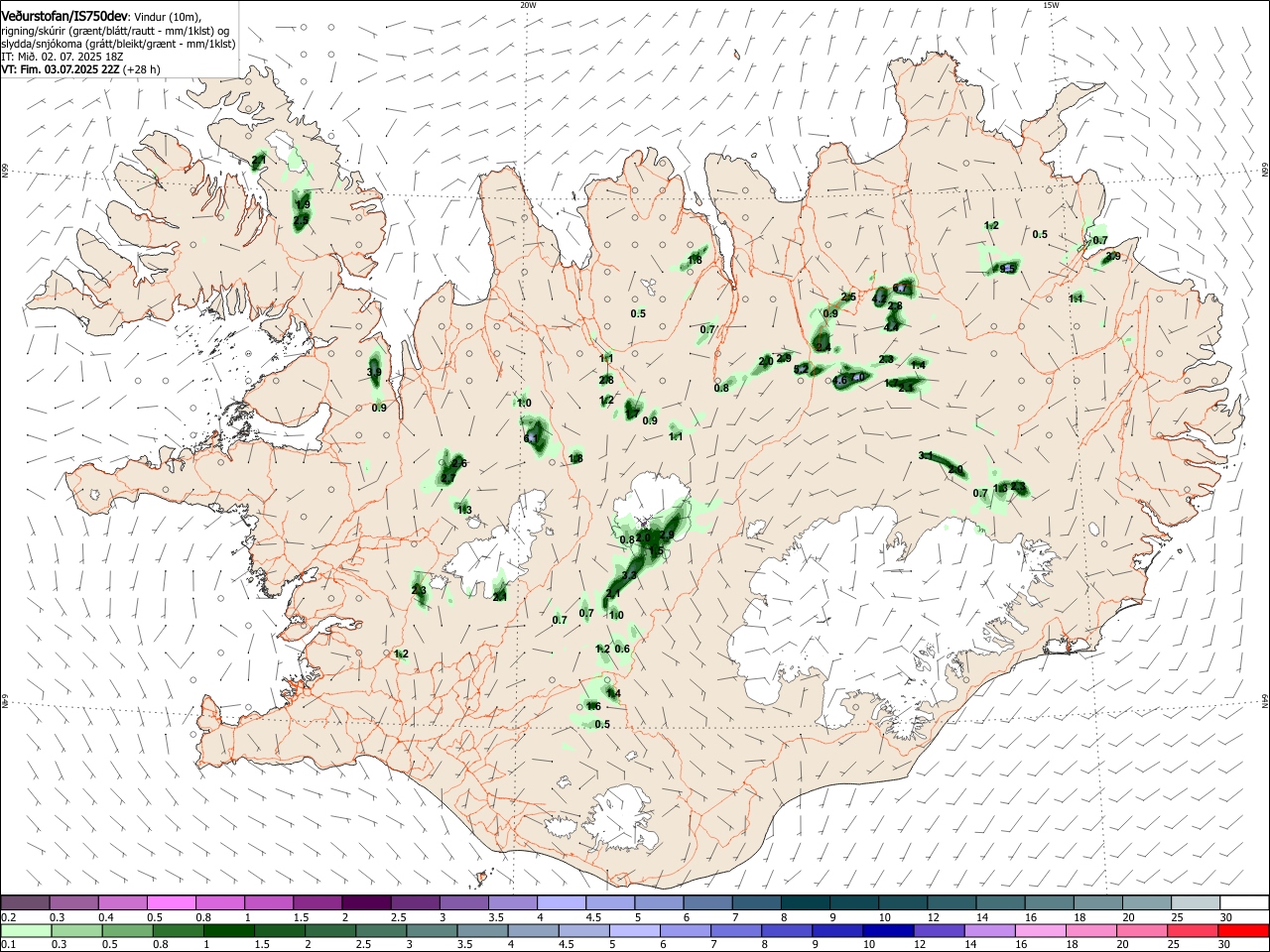Viewport: 1270px width, 952px height.
Task: Pick the light gray 25–30 snow legend swatch
Action: pos(1196,902)
